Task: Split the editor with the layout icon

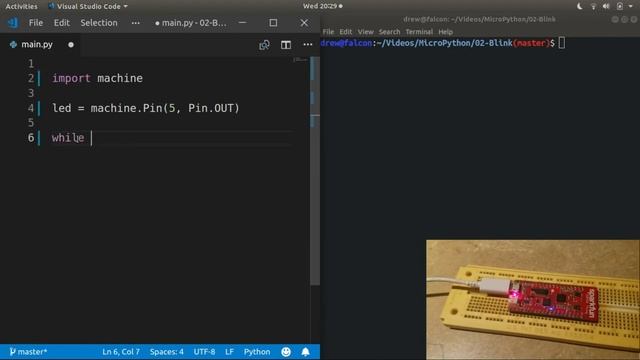Action: click(x=286, y=45)
